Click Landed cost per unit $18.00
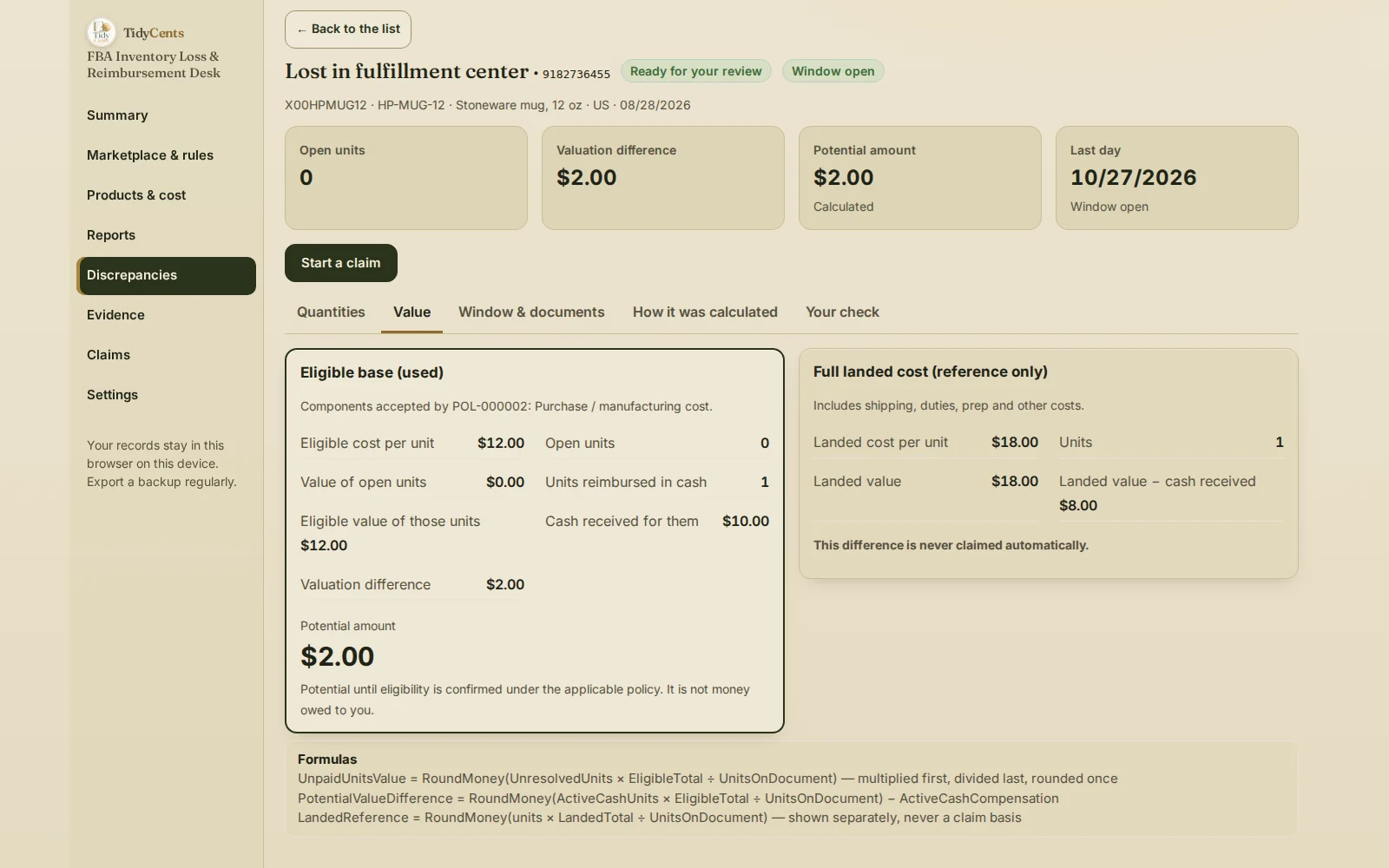The image size is (1389, 868). click(x=925, y=442)
